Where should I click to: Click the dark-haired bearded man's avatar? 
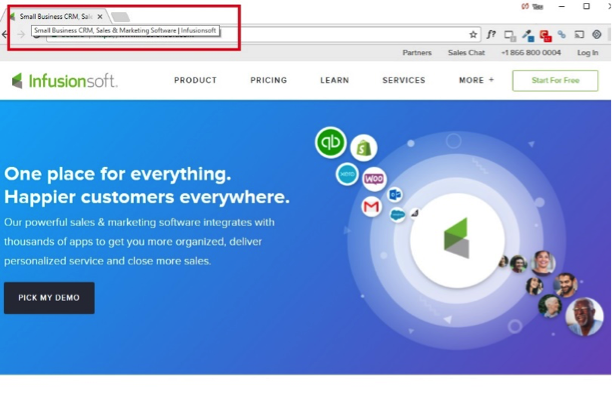tap(566, 285)
